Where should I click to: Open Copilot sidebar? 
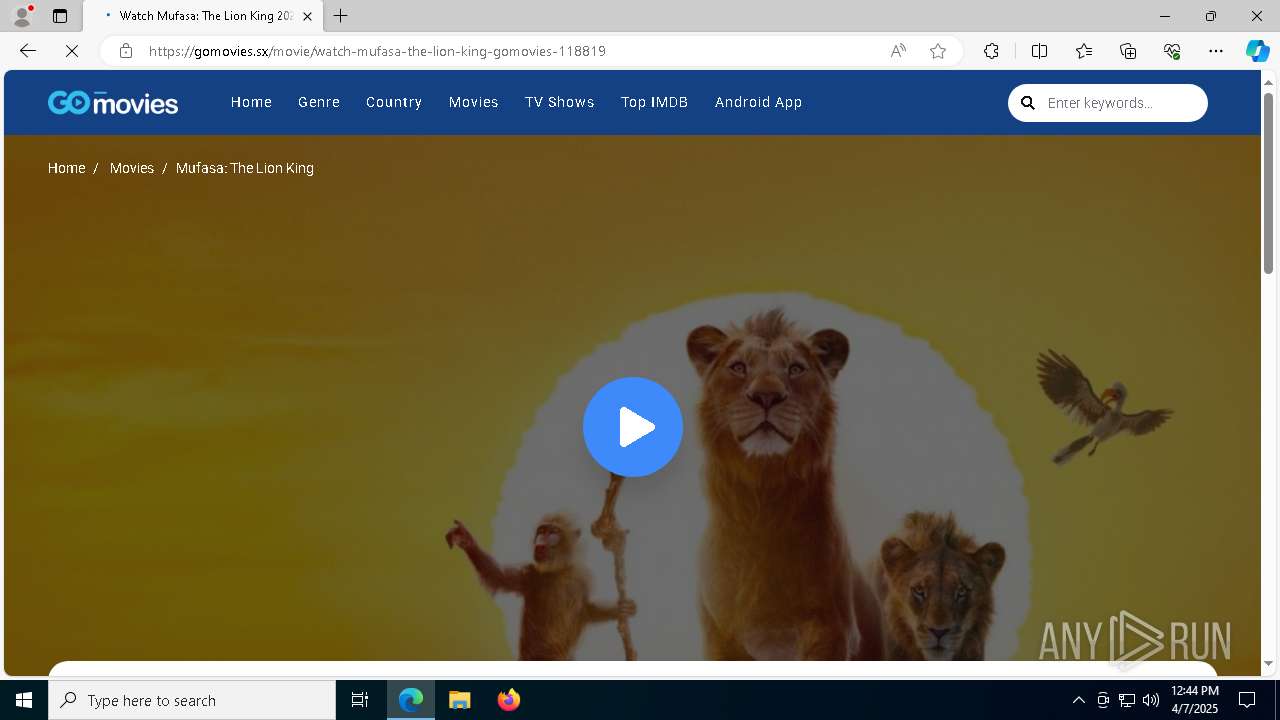[x=1257, y=51]
